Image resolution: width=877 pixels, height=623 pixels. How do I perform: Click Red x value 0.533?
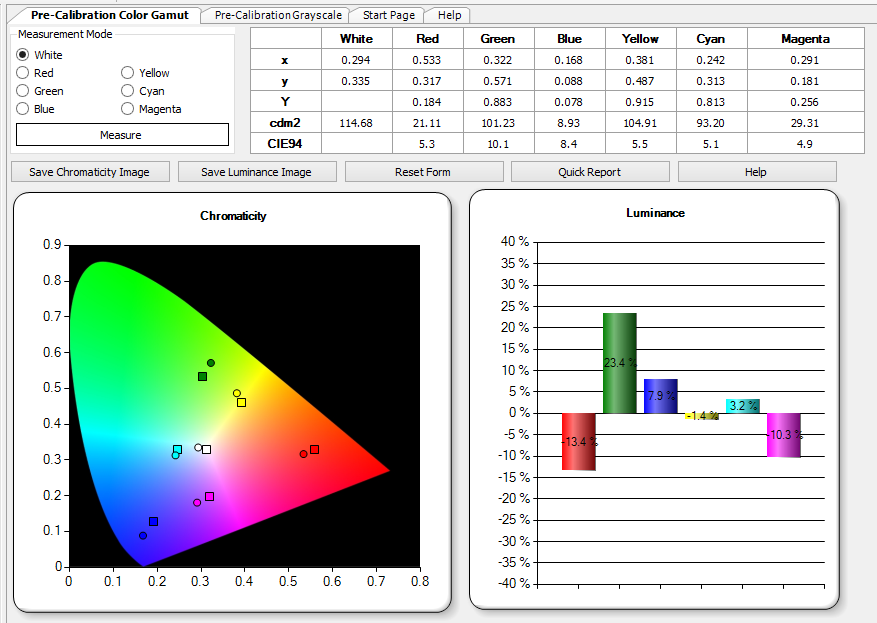[x=427, y=60]
